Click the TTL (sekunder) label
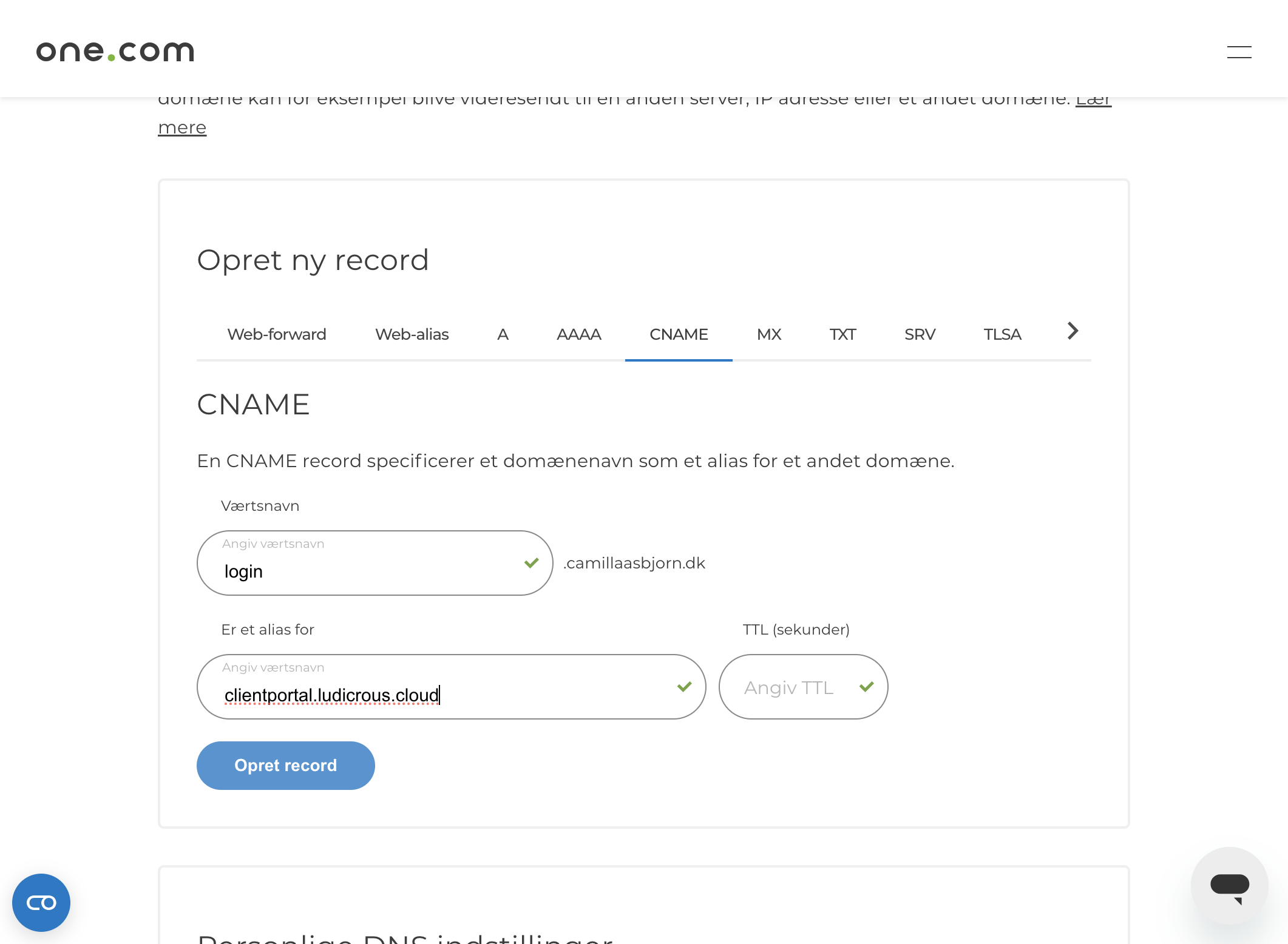The height and width of the screenshot is (944, 1288). pyautogui.click(x=796, y=630)
